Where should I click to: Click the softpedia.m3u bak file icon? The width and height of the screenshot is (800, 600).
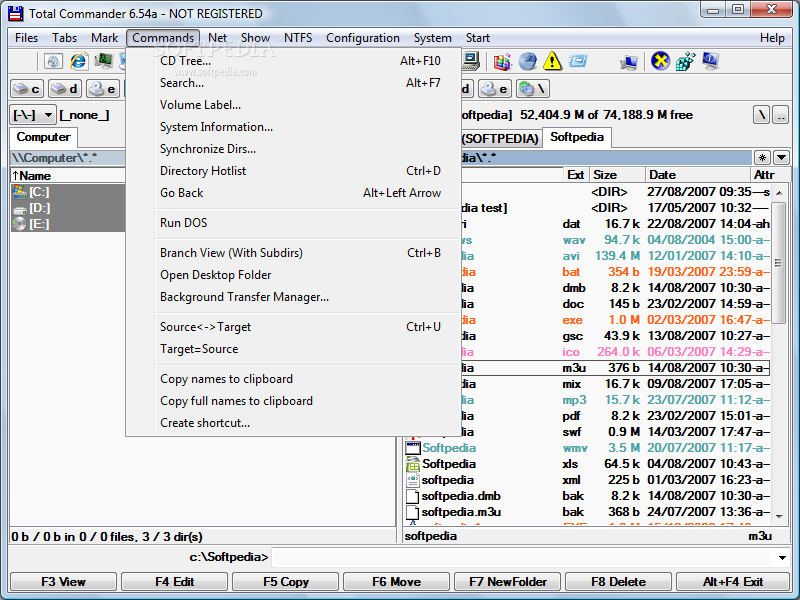pos(412,512)
